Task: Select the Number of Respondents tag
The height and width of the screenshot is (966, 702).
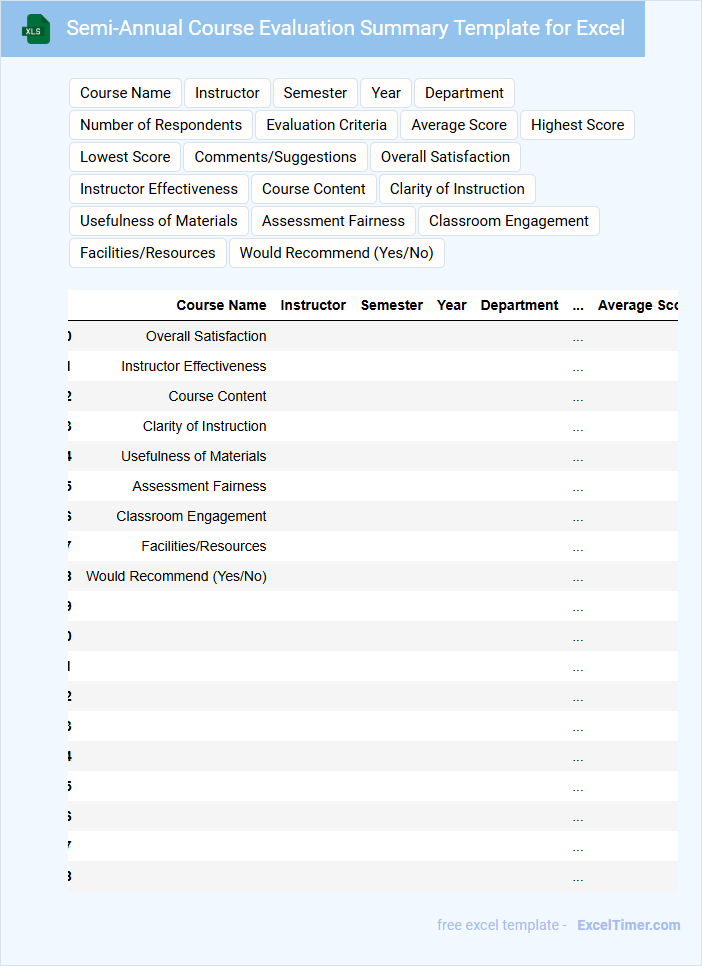Action: pyautogui.click(x=161, y=125)
